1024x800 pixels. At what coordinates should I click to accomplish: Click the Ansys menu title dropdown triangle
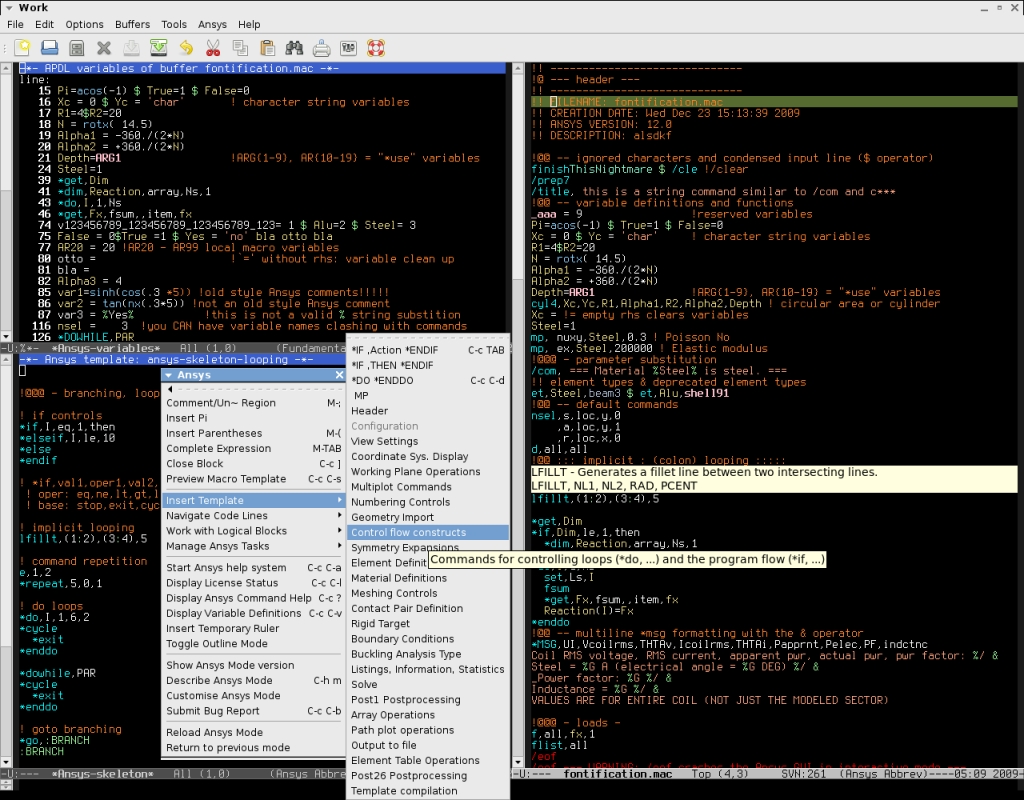pyautogui.click(x=168, y=375)
